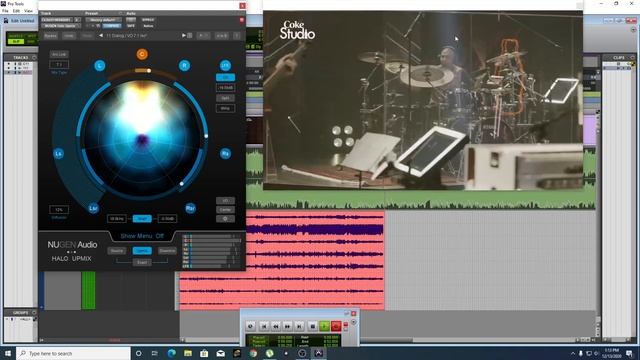Click the Coke Studio video window
The image size is (640, 360).
(423, 100)
